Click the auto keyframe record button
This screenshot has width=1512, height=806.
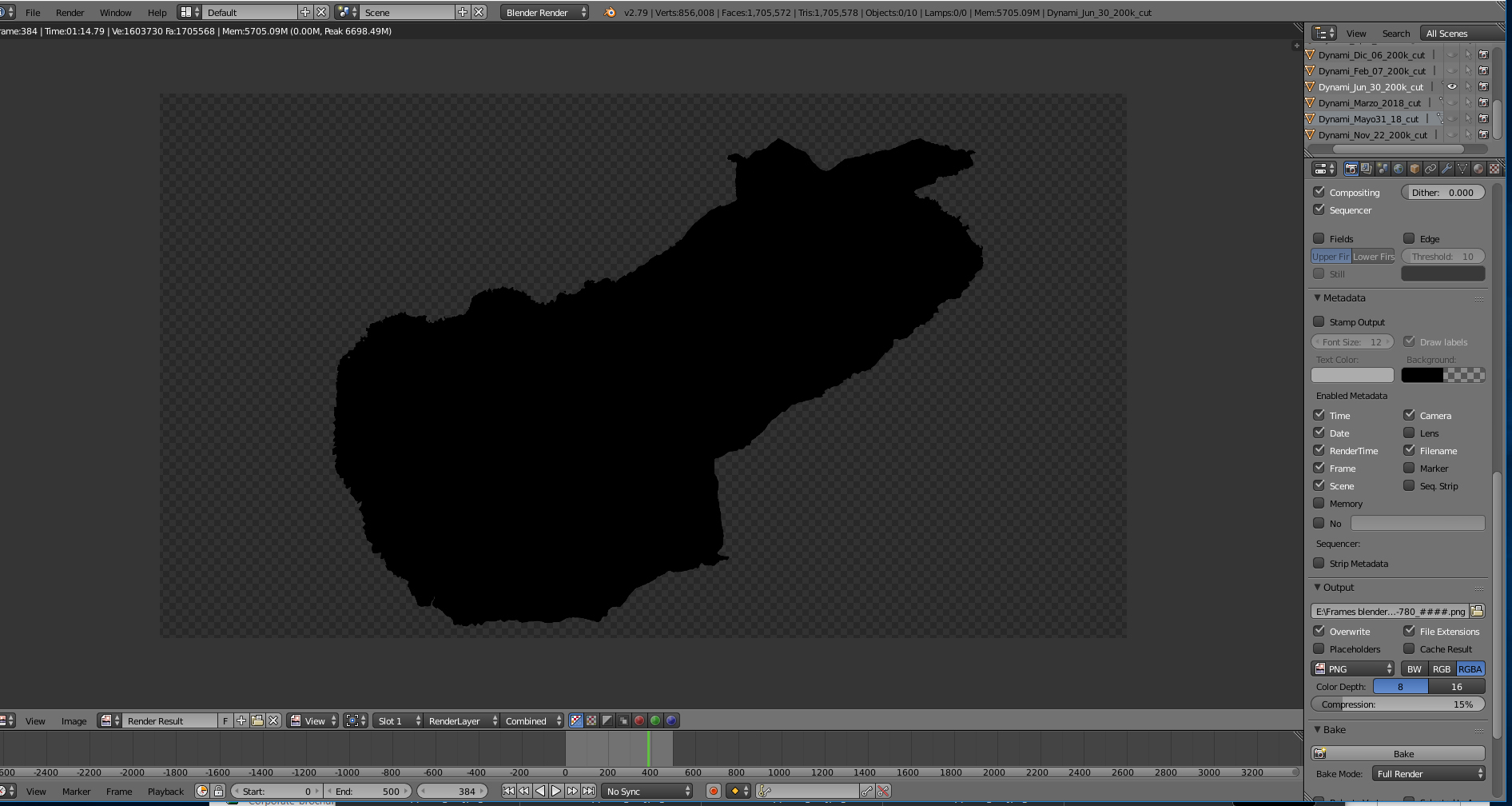714,791
